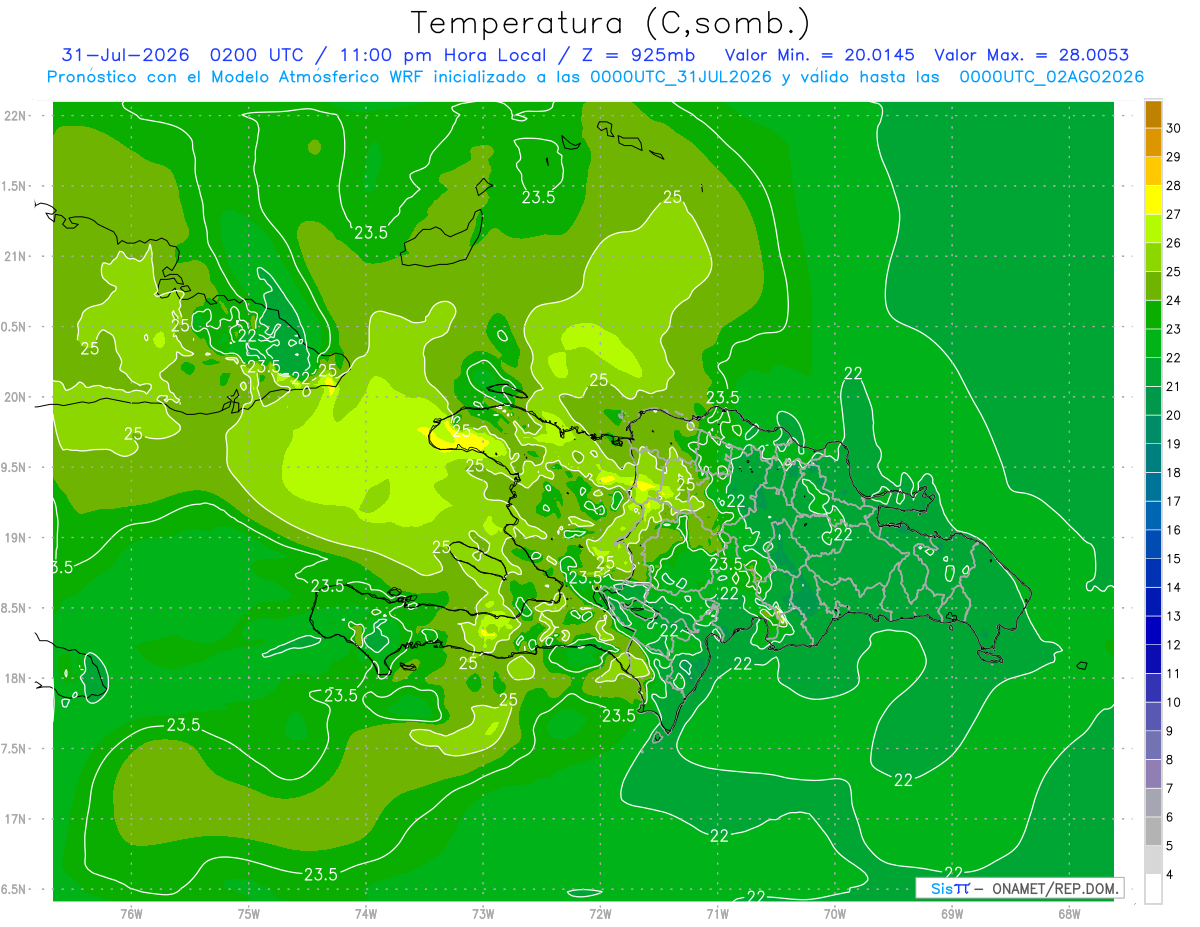Click the 'SisTT – ONAMET/REP.DOM.' logo box
Image resolution: width=1200 pixels, height=927 pixels.
tap(1019, 888)
